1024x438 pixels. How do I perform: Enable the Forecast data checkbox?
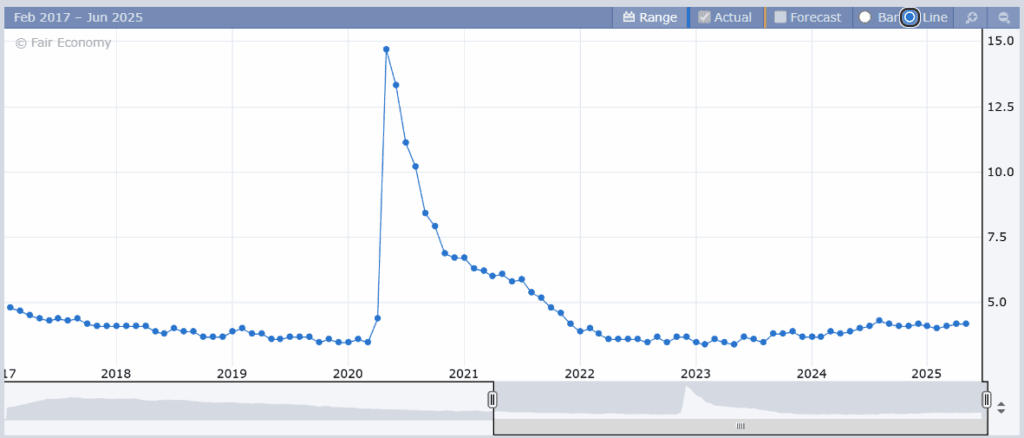pyautogui.click(x=780, y=18)
